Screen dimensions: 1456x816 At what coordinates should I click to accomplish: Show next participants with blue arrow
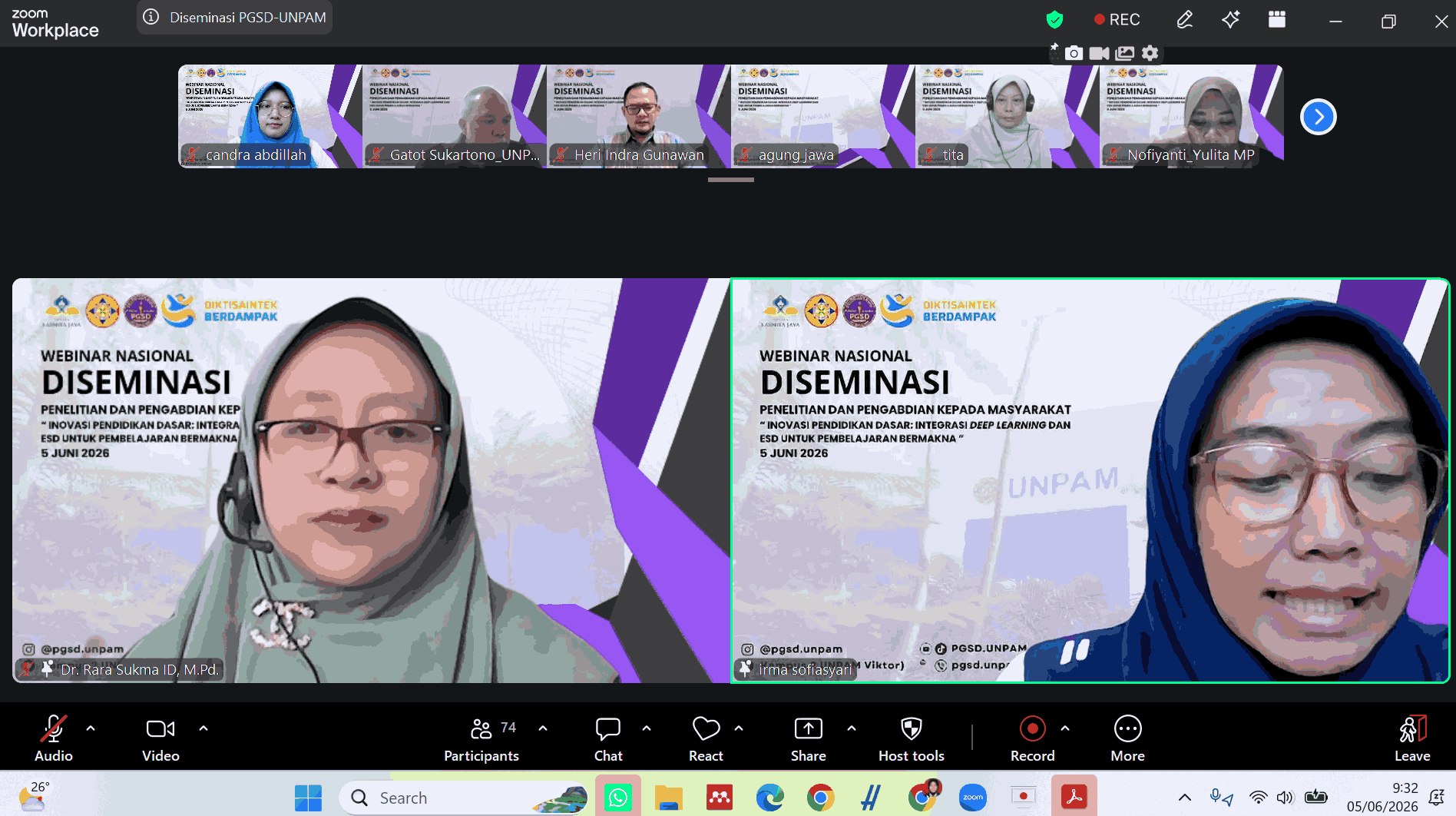click(x=1318, y=117)
